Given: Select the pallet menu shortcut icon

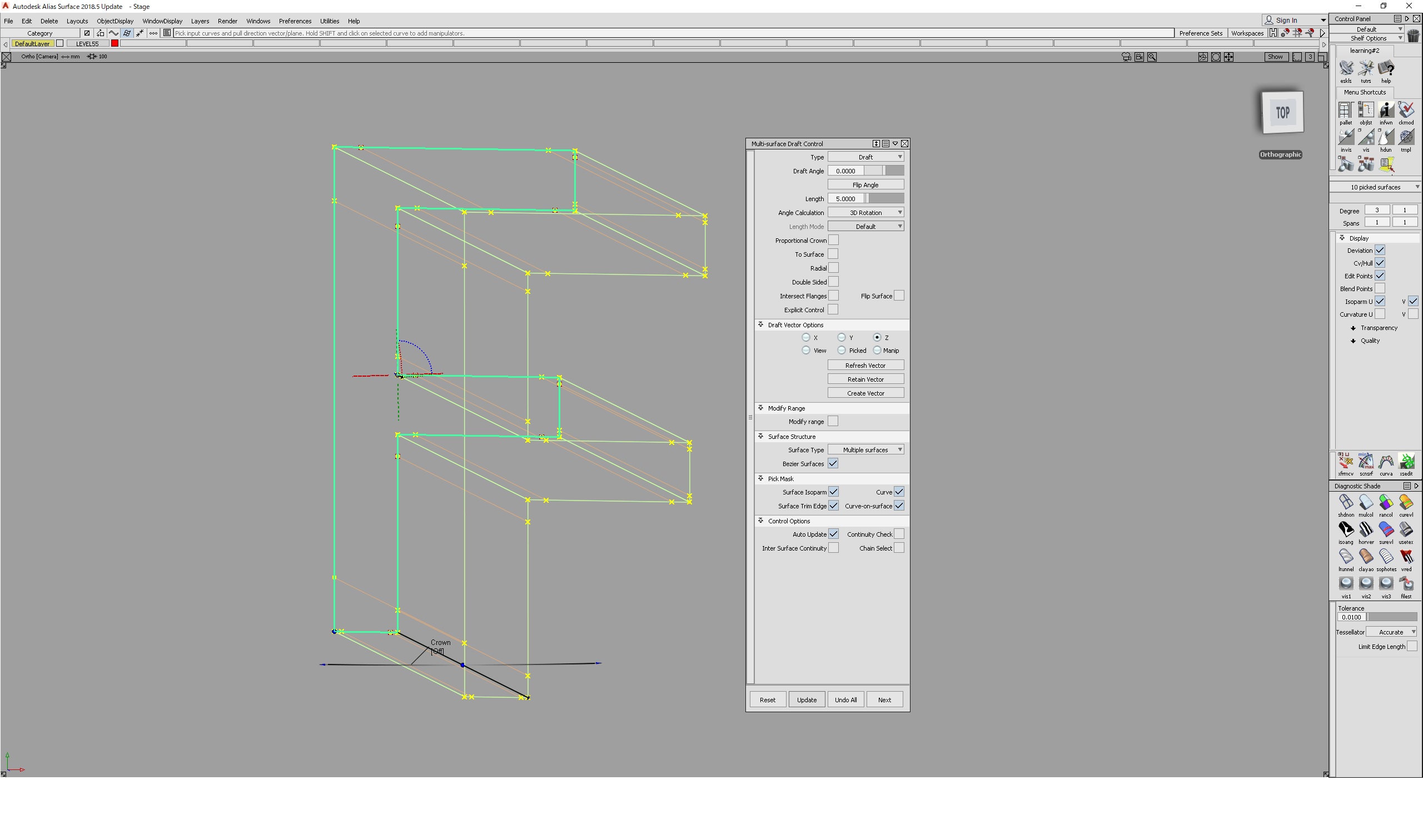Looking at the screenshot, I should [1345, 110].
